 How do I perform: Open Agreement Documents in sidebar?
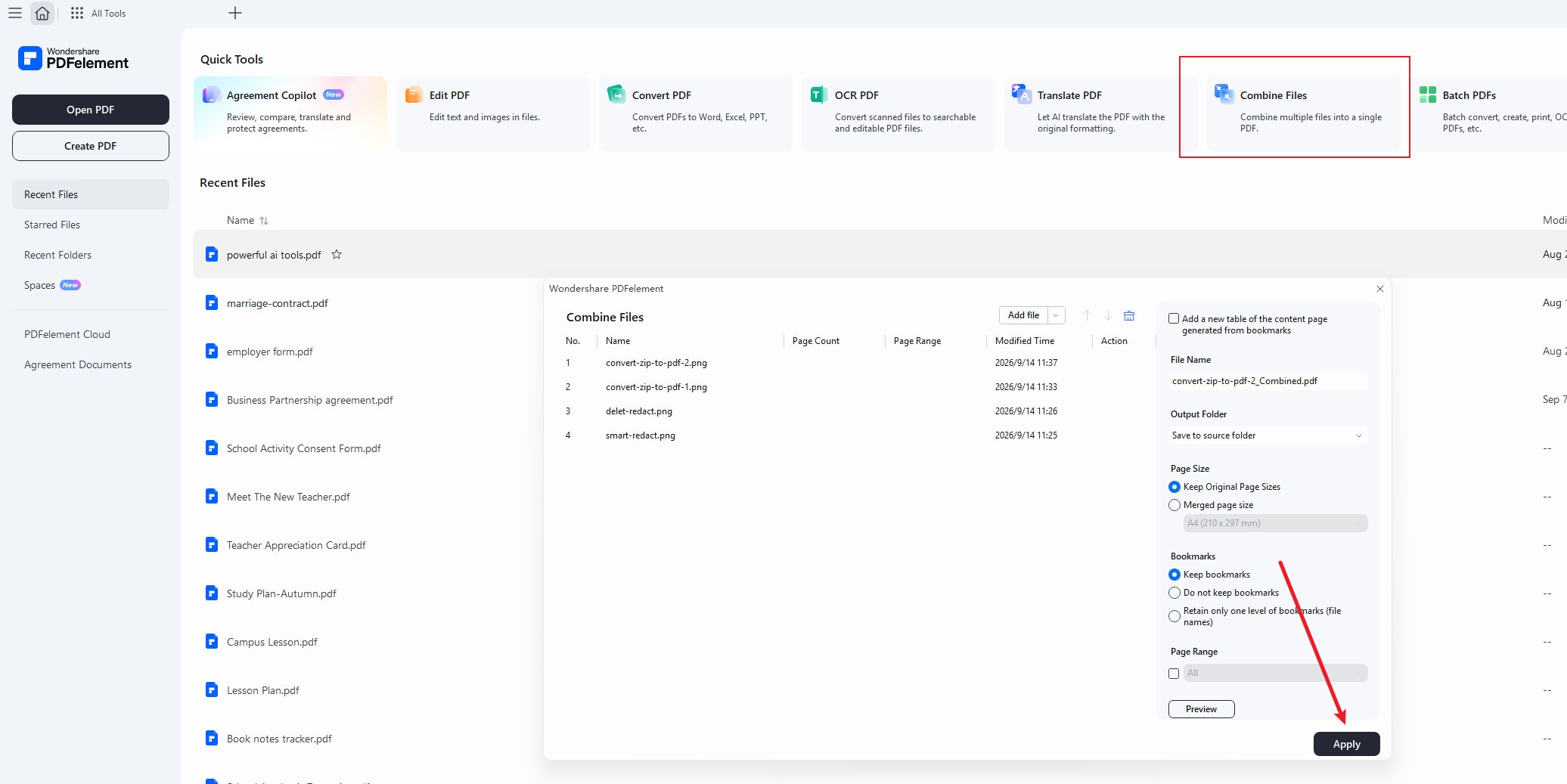[x=91, y=364]
